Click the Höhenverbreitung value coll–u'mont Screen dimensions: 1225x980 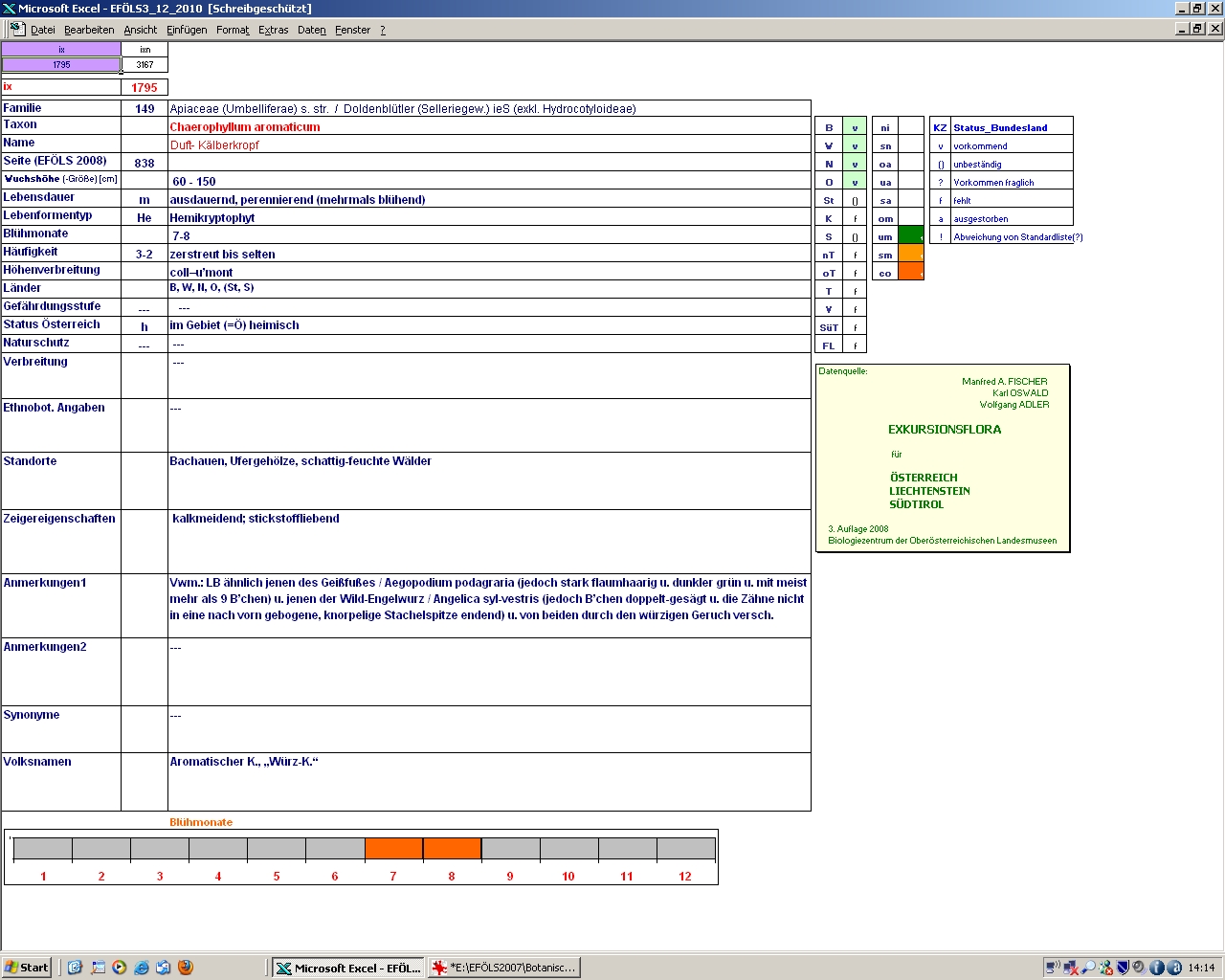(x=201, y=273)
